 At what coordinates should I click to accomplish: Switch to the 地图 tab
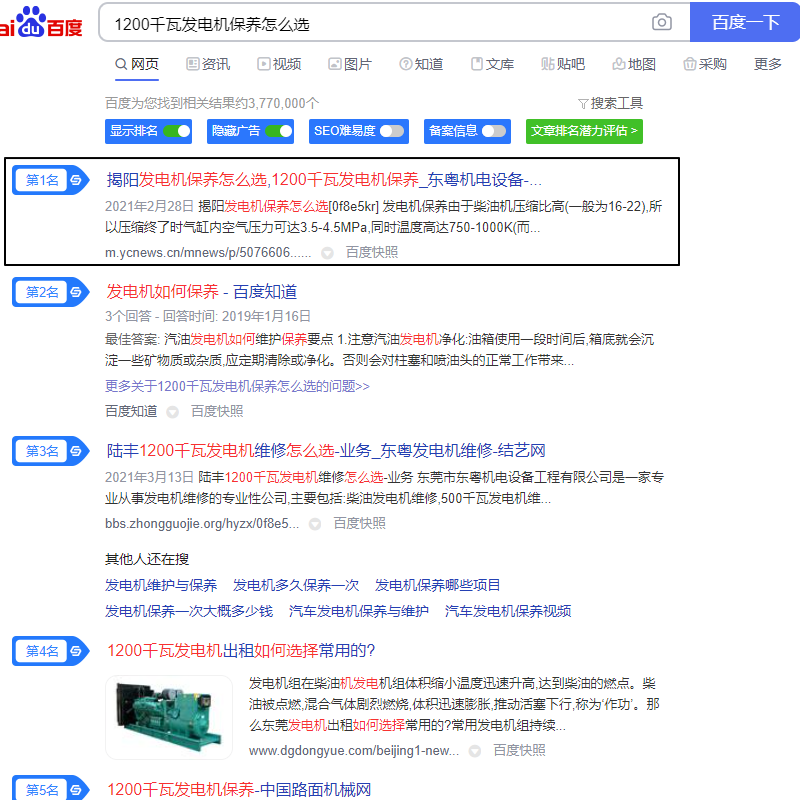(x=634, y=64)
